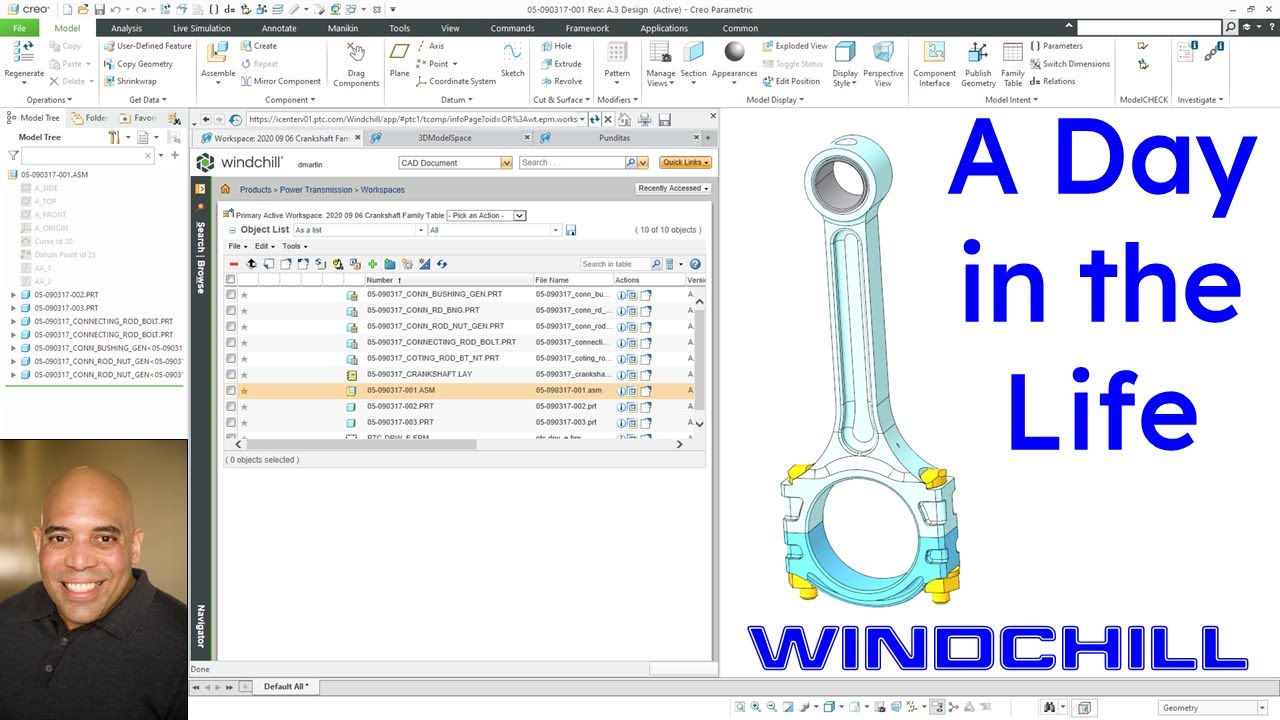Click the Products breadcrumb link
Viewport: 1280px width, 720px height.
pyautogui.click(x=255, y=189)
